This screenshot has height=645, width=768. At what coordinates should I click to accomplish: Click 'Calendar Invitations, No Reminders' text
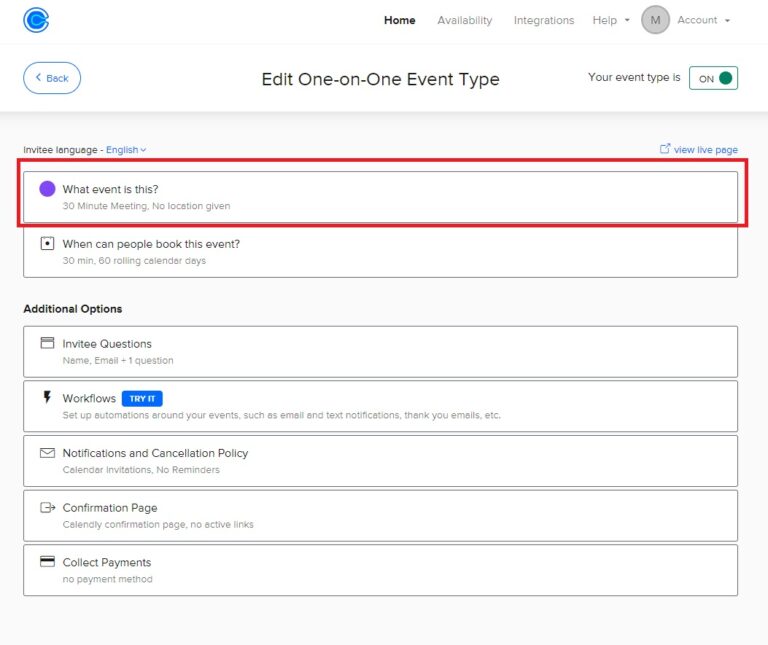pos(141,470)
